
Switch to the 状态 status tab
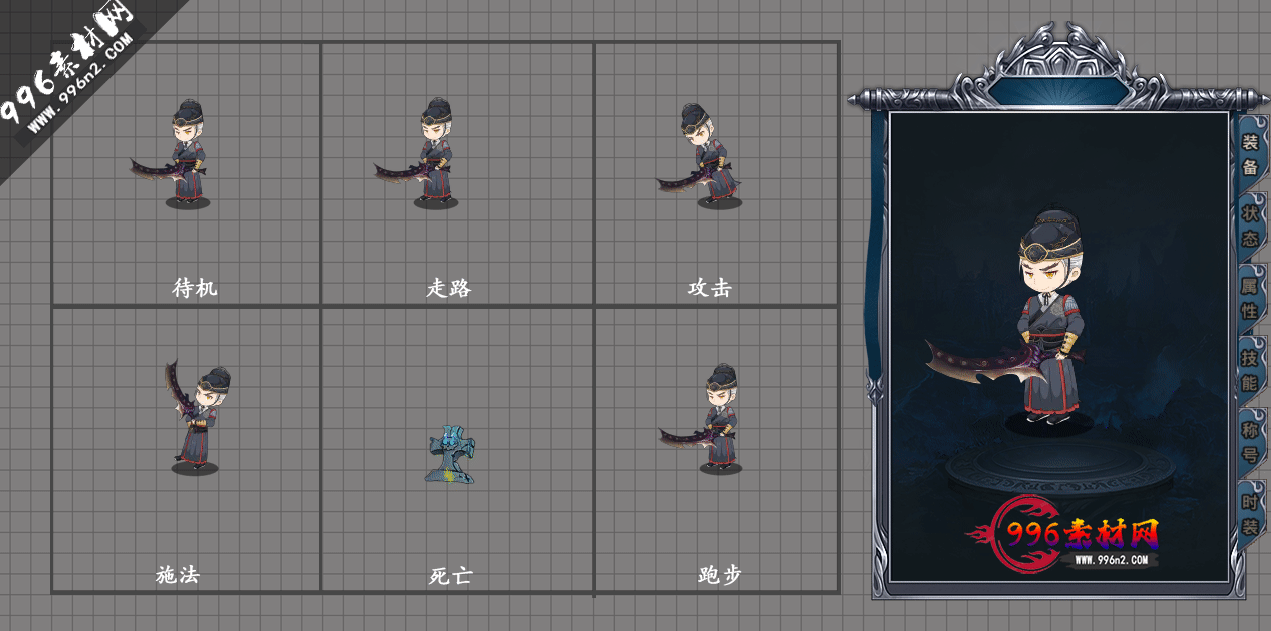tap(1250, 226)
